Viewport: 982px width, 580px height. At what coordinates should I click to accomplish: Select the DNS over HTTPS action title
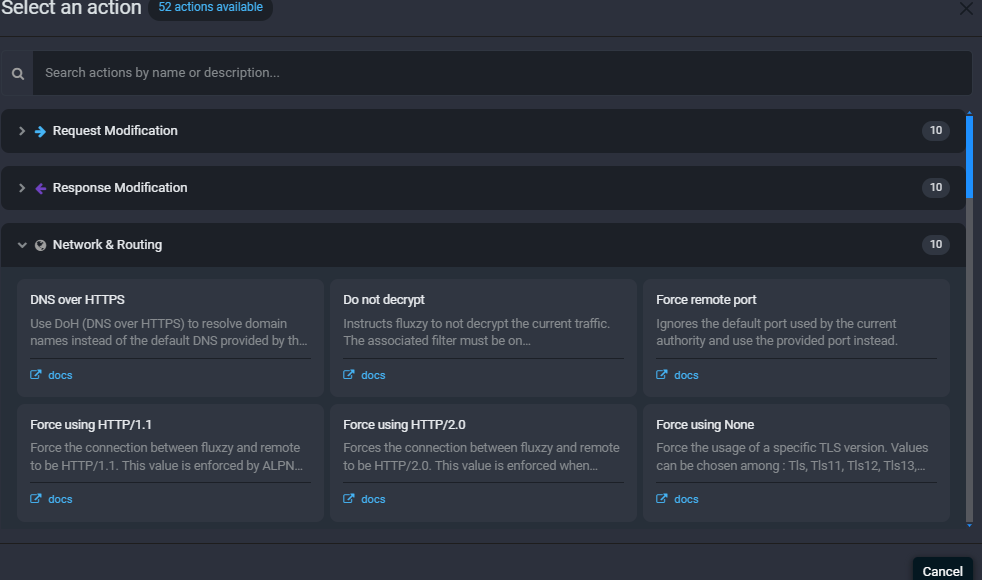click(78, 300)
